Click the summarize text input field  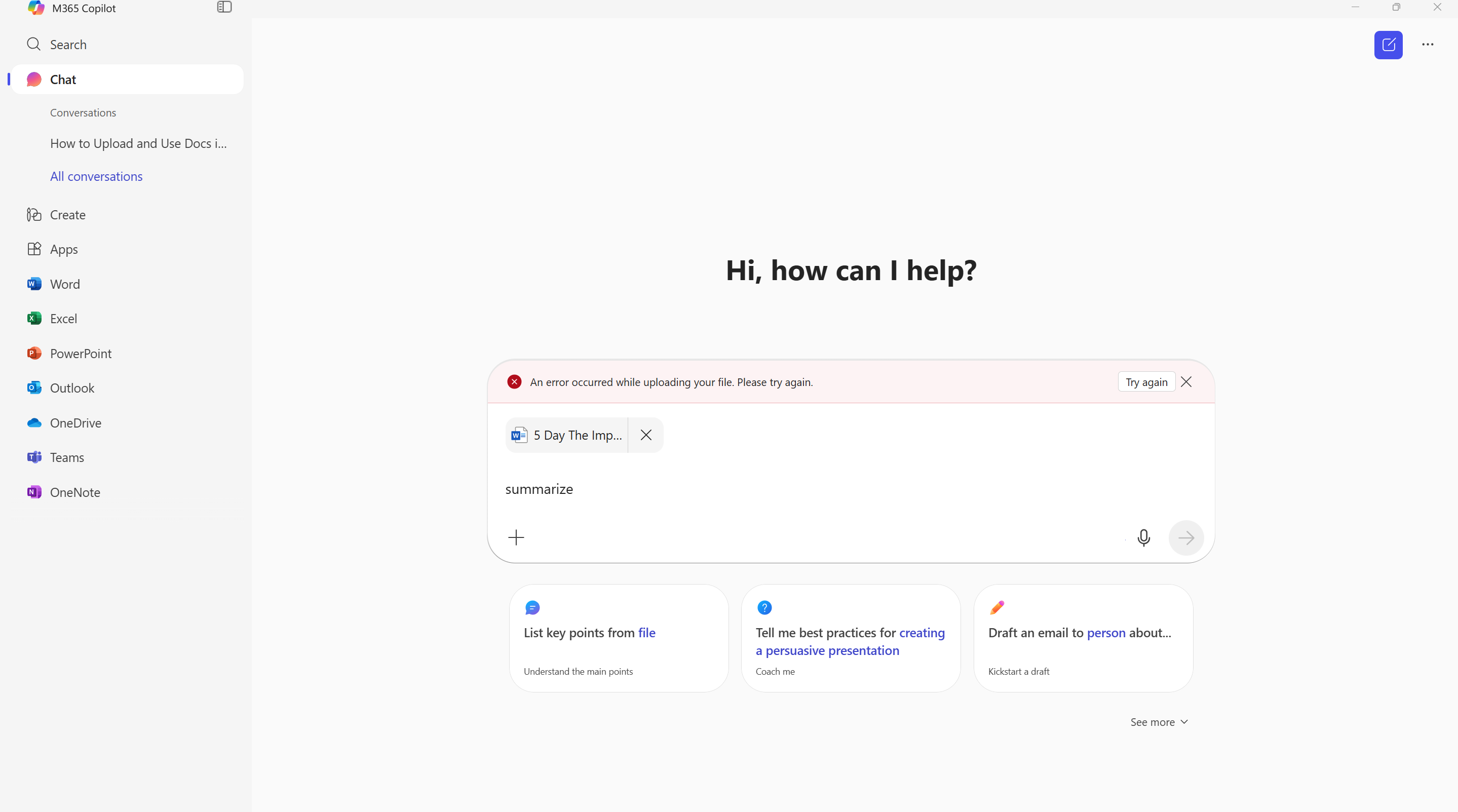[x=792, y=489]
